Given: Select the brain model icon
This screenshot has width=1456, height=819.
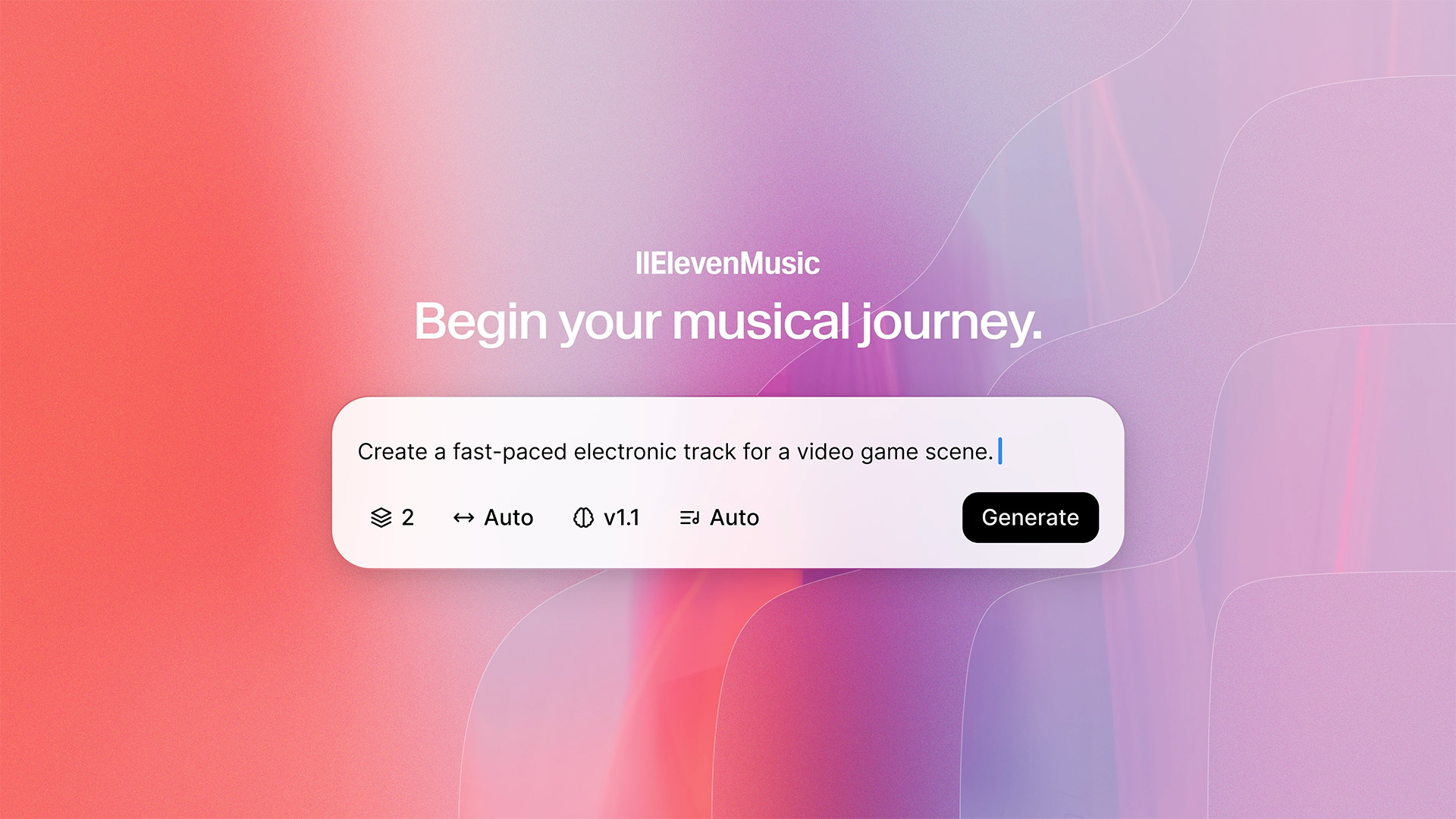Looking at the screenshot, I should pos(583,517).
